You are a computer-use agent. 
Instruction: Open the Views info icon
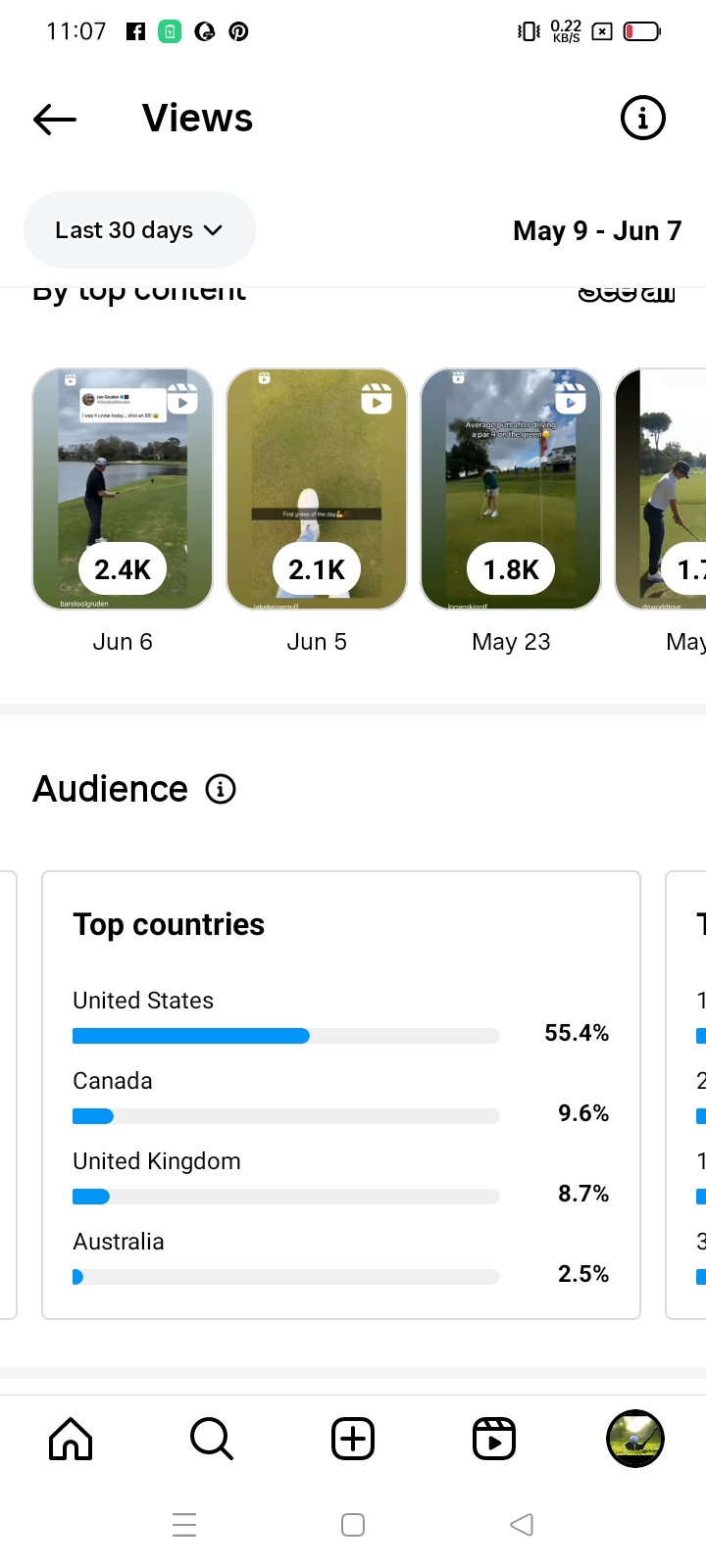coord(643,119)
